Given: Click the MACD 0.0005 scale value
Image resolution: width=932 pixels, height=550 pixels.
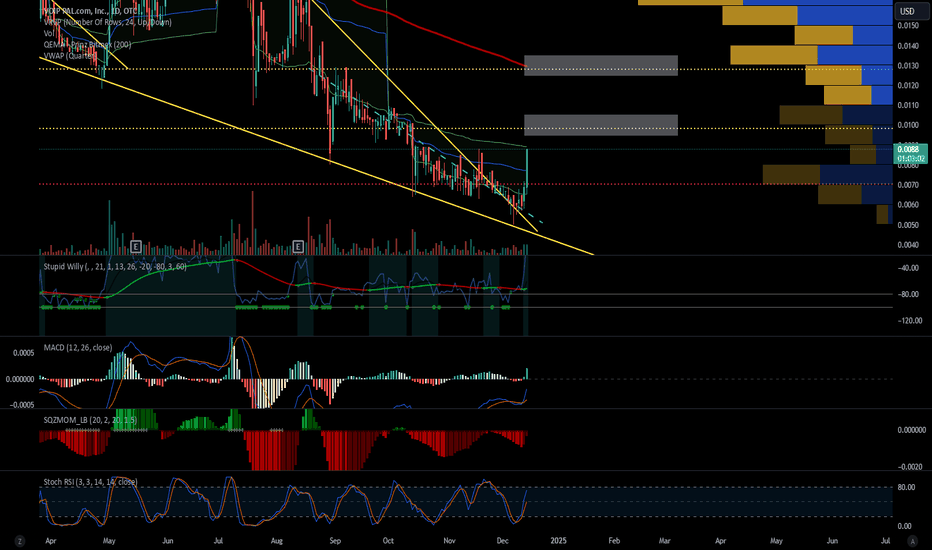Looking at the screenshot, I should point(24,353).
